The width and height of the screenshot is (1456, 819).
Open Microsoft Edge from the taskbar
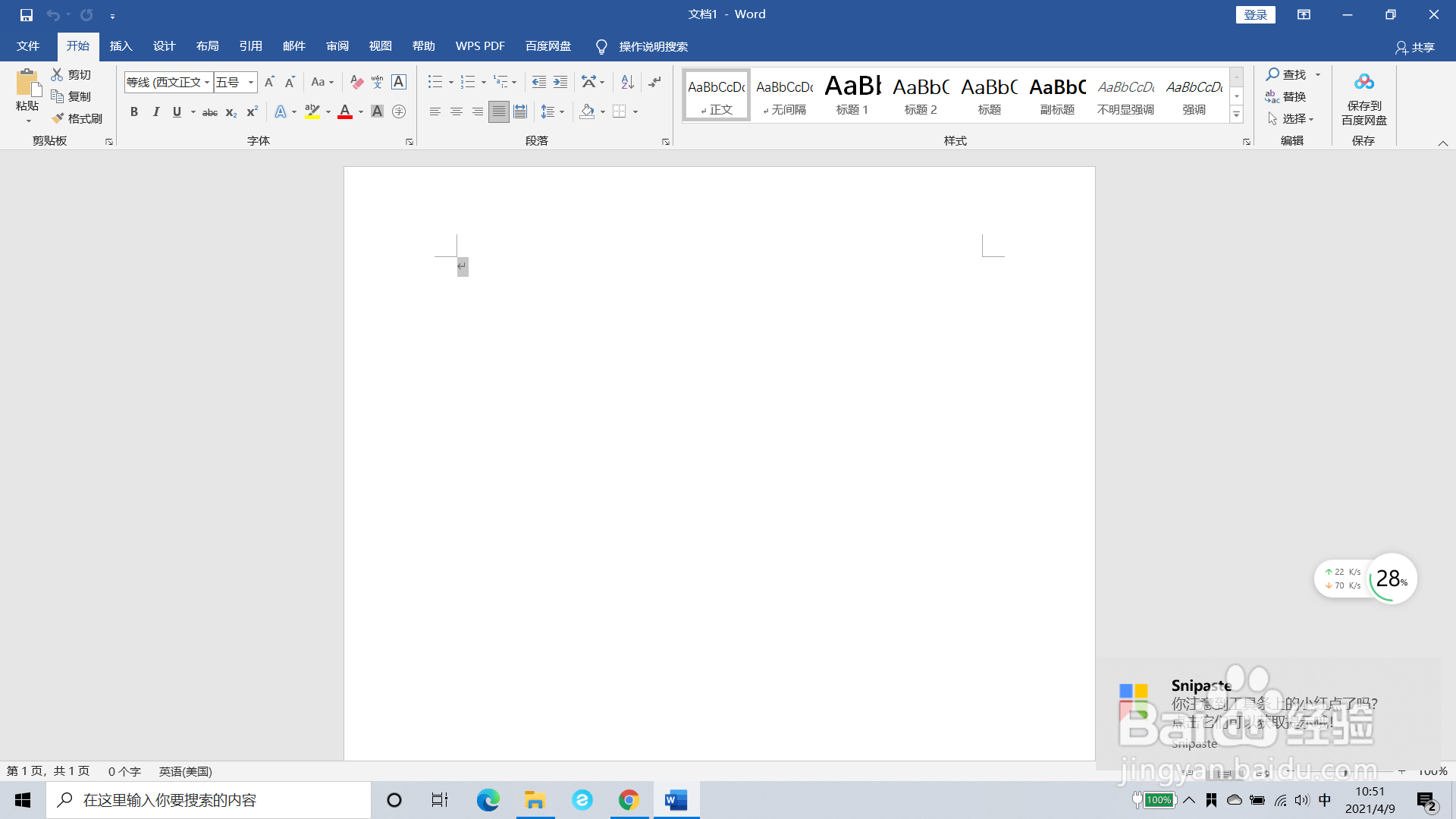488,800
